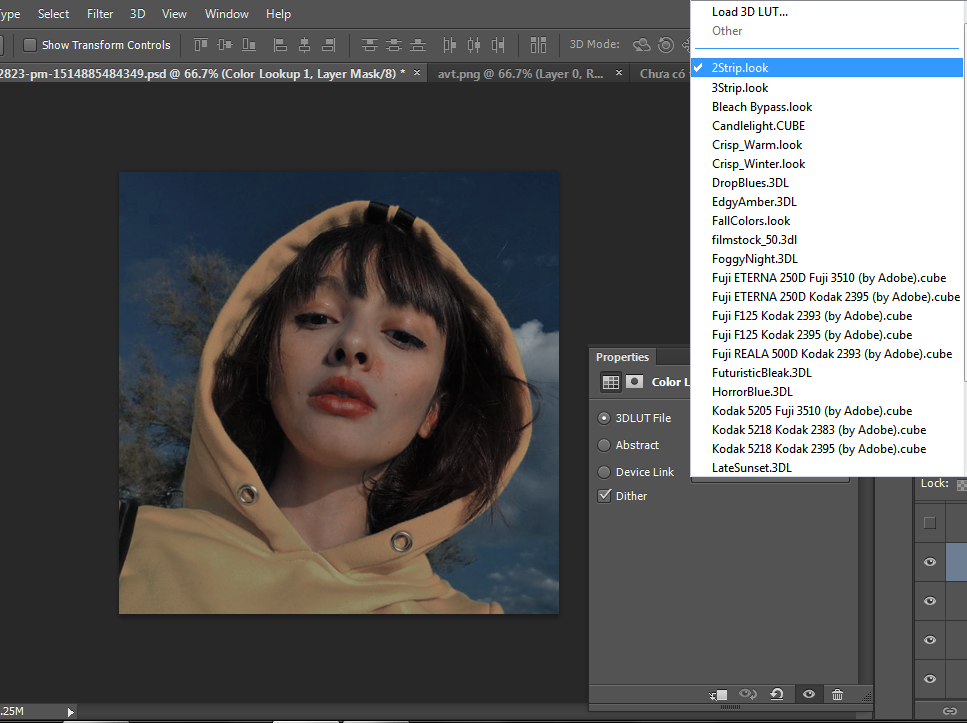Open the Window menu
This screenshot has width=967, height=723.
(x=226, y=14)
